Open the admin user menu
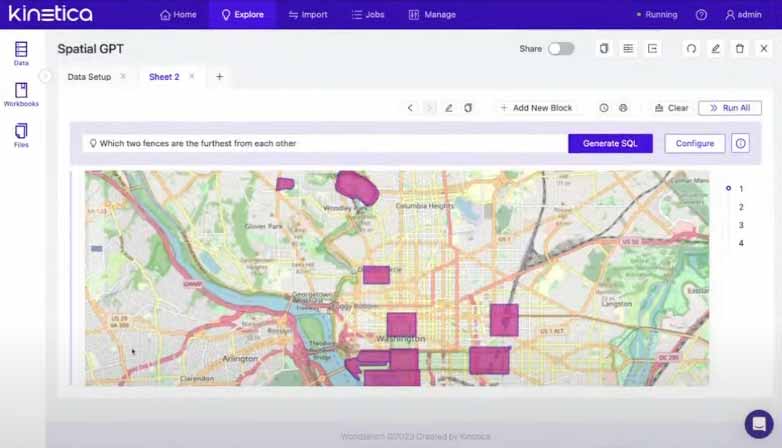782x448 pixels. click(x=743, y=15)
